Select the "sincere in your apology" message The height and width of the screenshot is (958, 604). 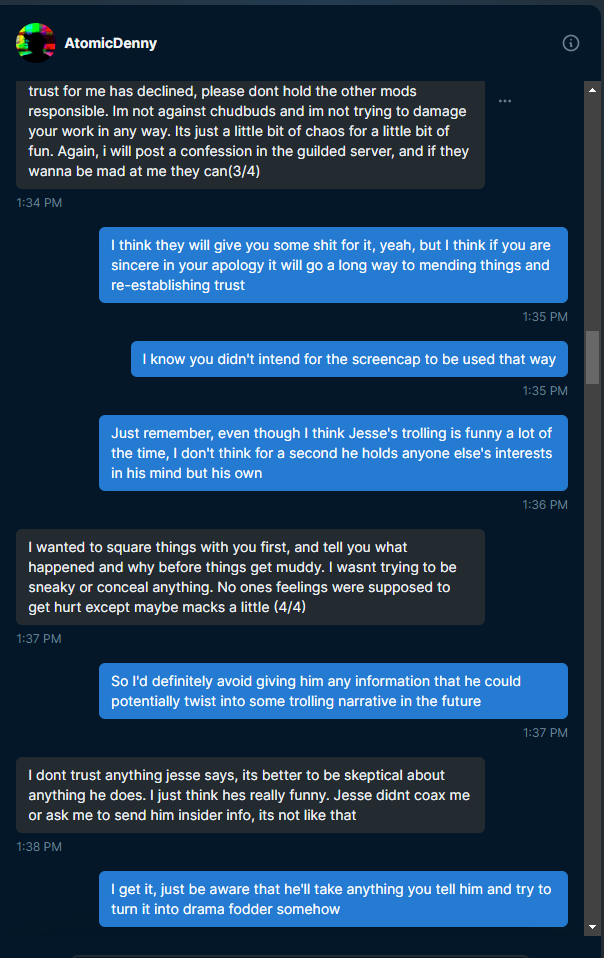[x=333, y=265]
